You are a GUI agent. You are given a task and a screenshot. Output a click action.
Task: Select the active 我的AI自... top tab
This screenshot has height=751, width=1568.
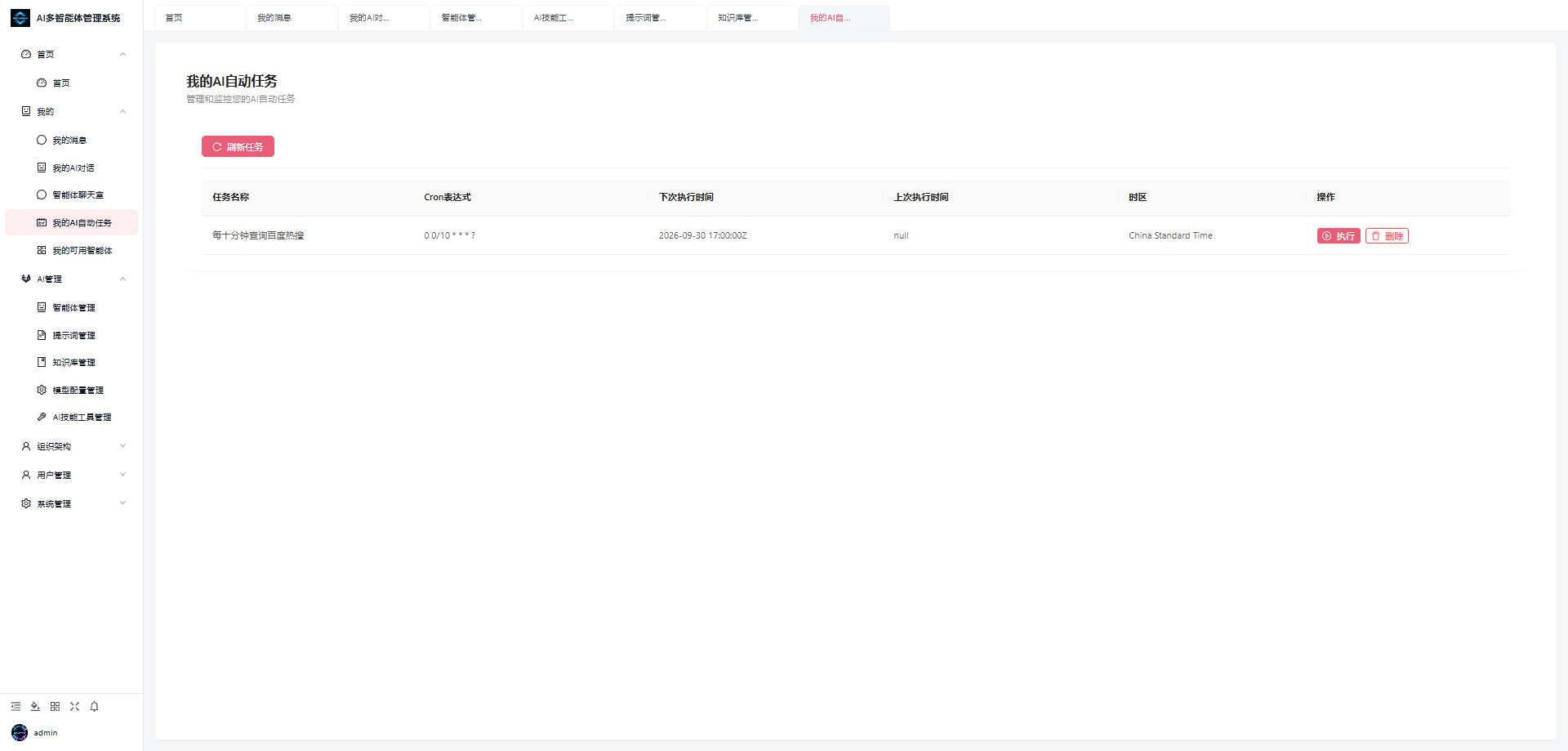845,18
